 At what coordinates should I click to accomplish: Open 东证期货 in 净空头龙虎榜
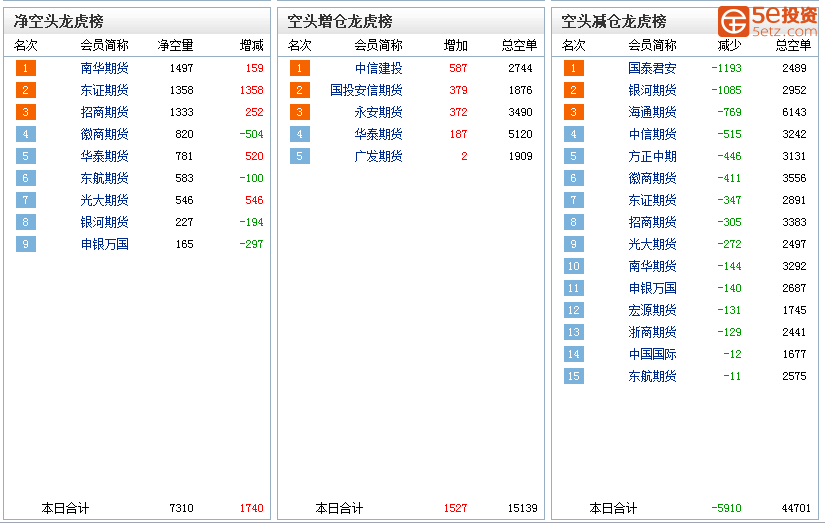[x=104, y=90]
